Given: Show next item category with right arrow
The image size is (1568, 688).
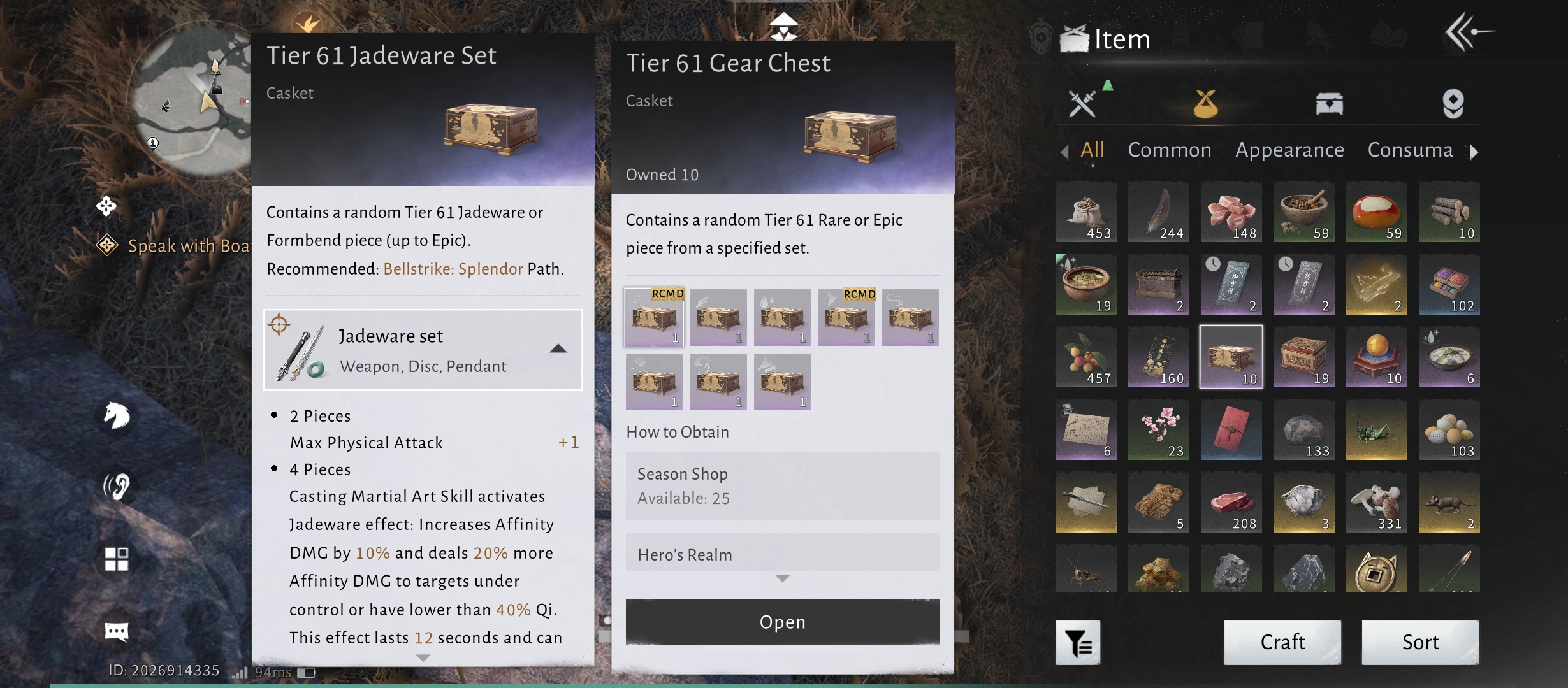Looking at the screenshot, I should coord(1474,152).
